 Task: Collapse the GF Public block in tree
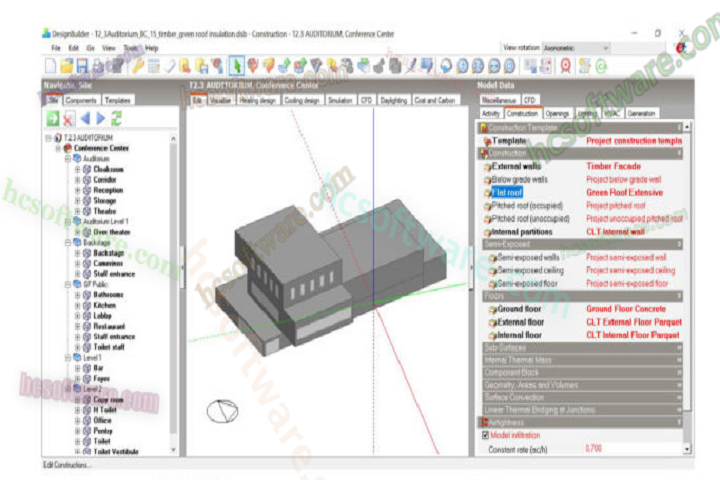click(x=68, y=284)
